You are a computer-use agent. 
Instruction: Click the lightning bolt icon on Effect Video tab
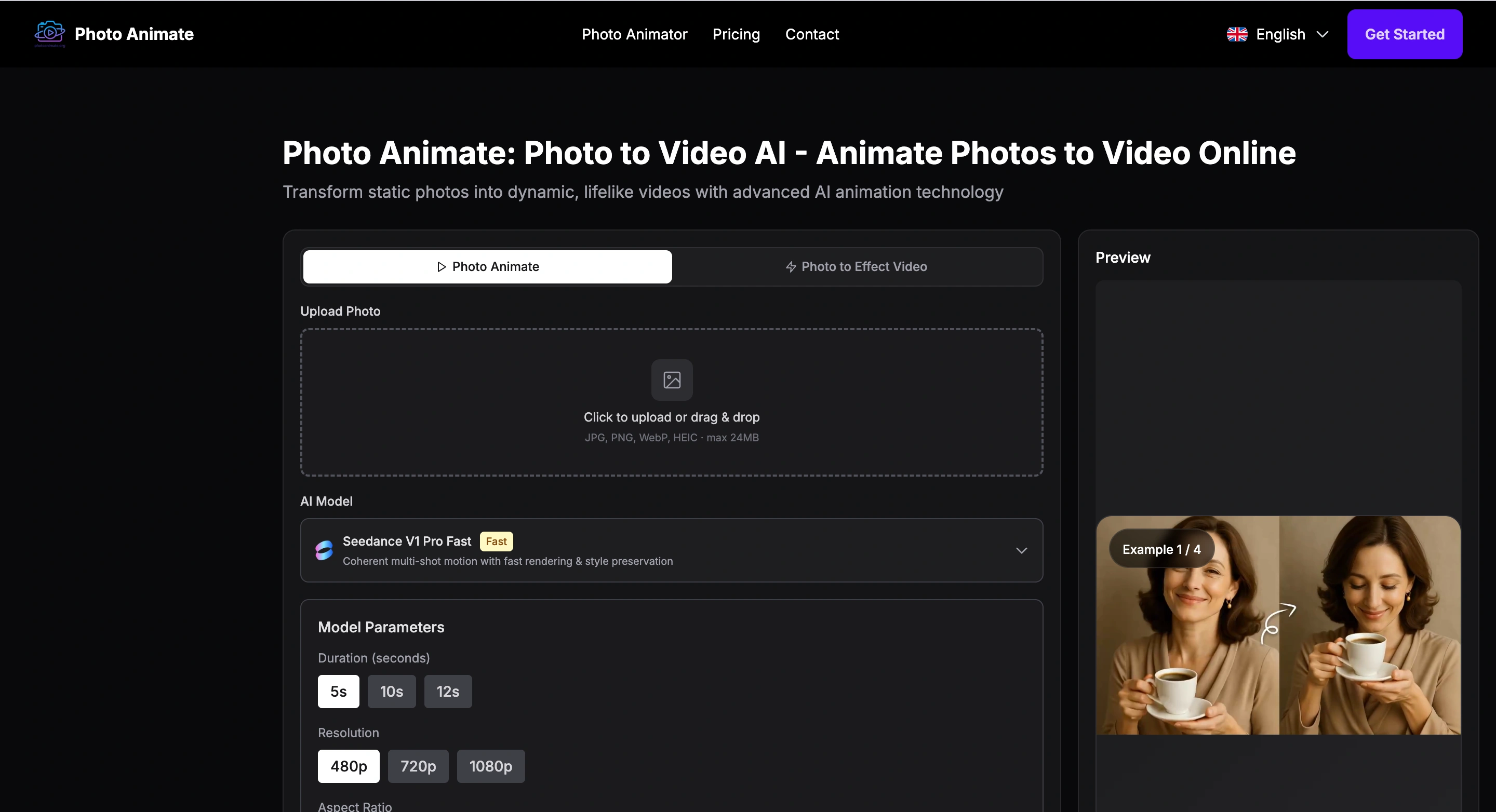pyautogui.click(x=791, y=266)
